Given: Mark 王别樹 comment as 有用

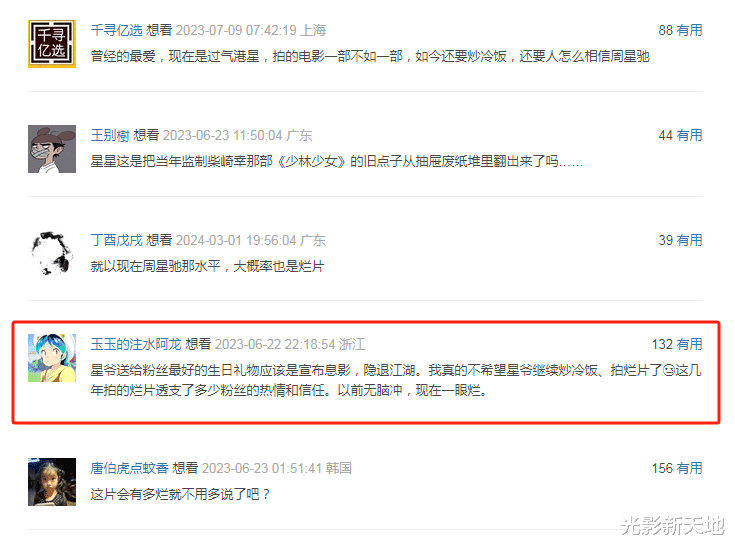Looking at the screenshot, I should [x=690, y=136].
